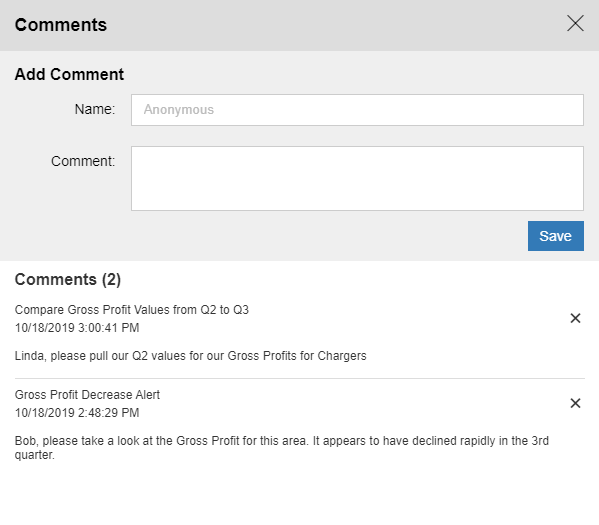Focus the Name field showing Anonymous
The width and height of the screenshot is (599, 525).
357,110
